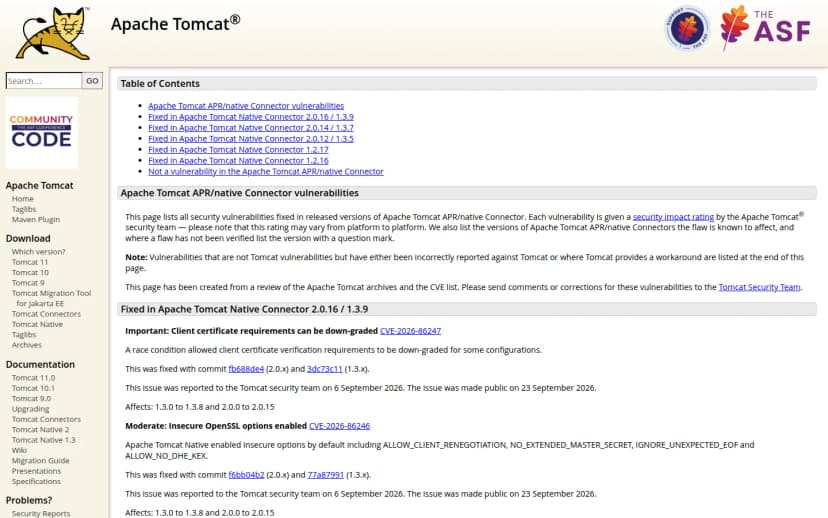Open commit f6bb04b2 link
This screenshot has height=518, width=828.
click(246, 475)
